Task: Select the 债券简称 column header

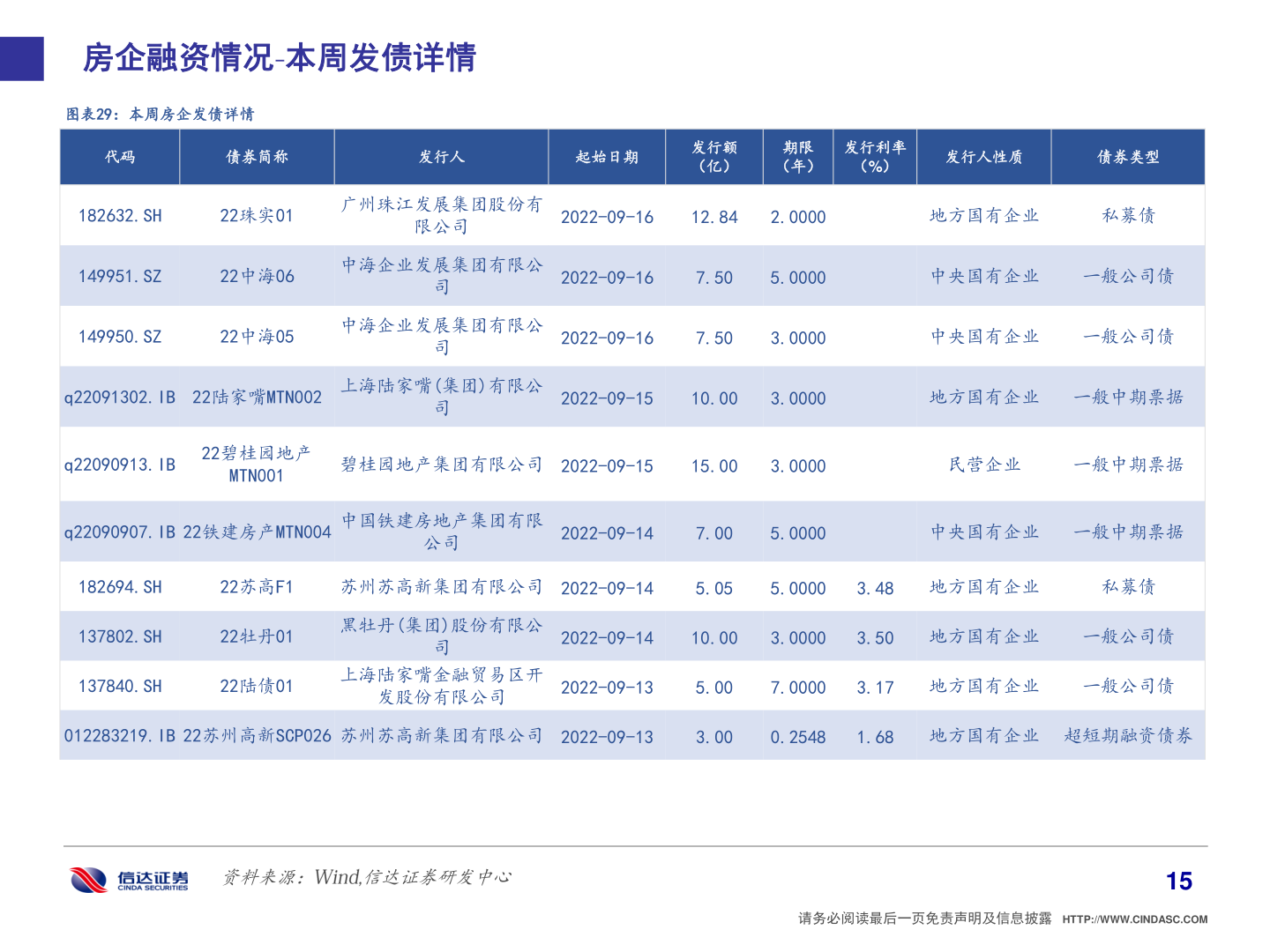Action: click(x=256, y=157)
